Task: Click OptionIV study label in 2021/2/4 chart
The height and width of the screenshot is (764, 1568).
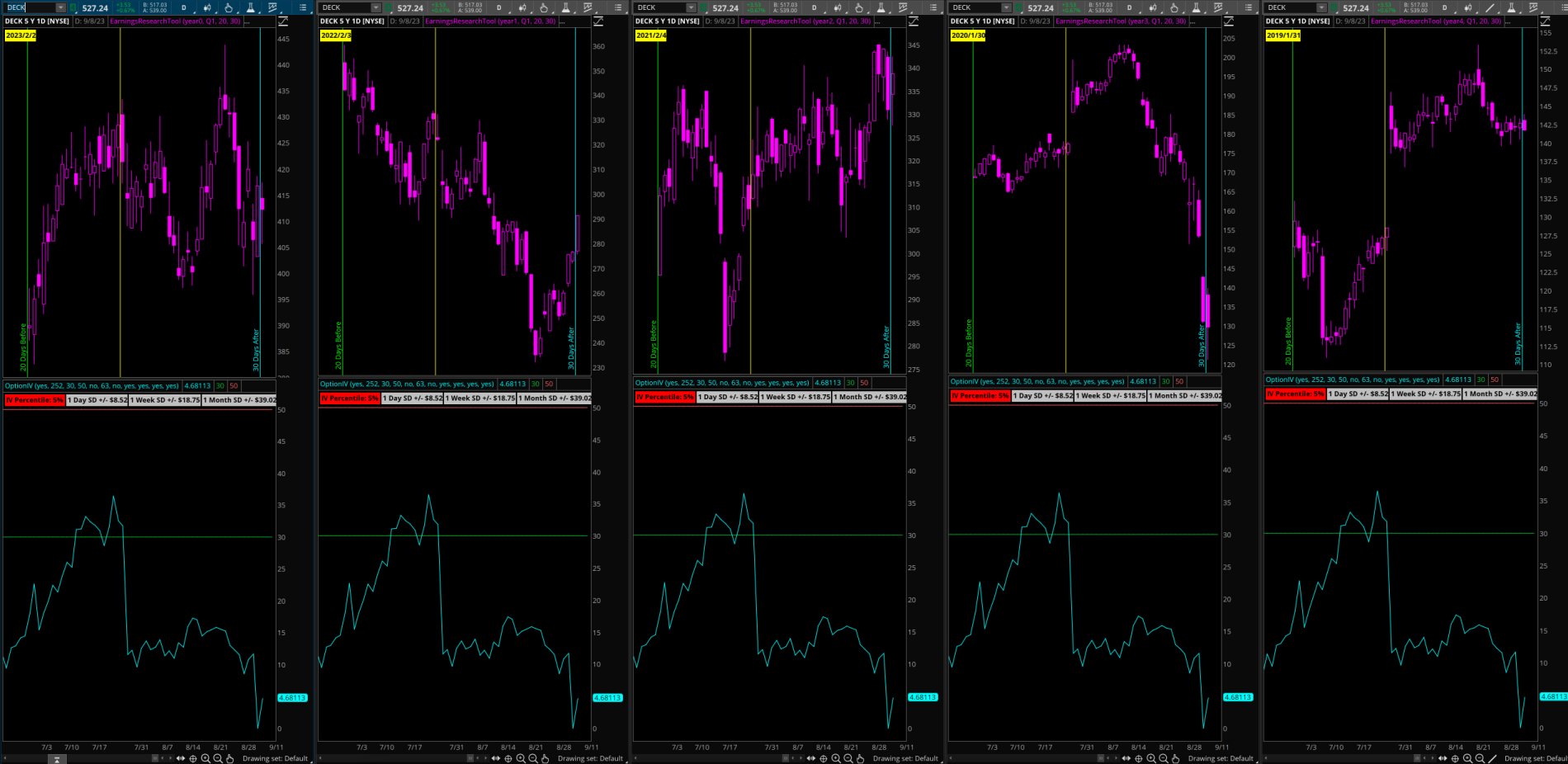Action: 722,383
